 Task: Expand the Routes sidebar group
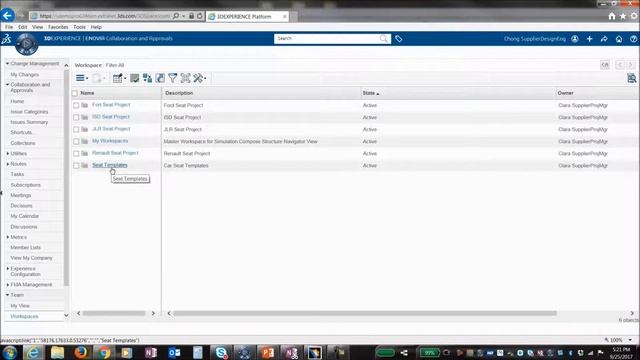(7, 164)
